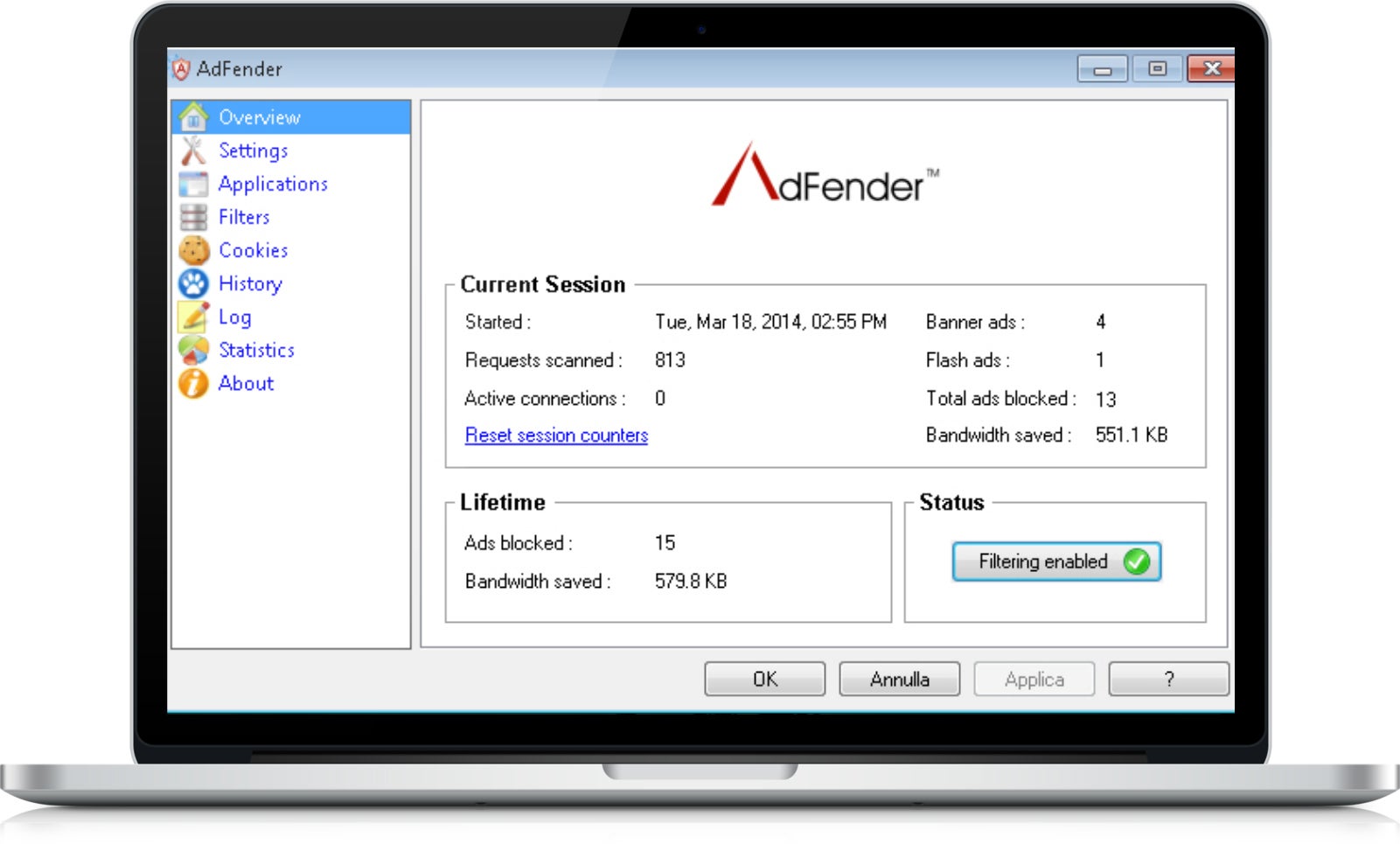
Task: Click the Statistics pie chart icon
Action: (193, 350)
